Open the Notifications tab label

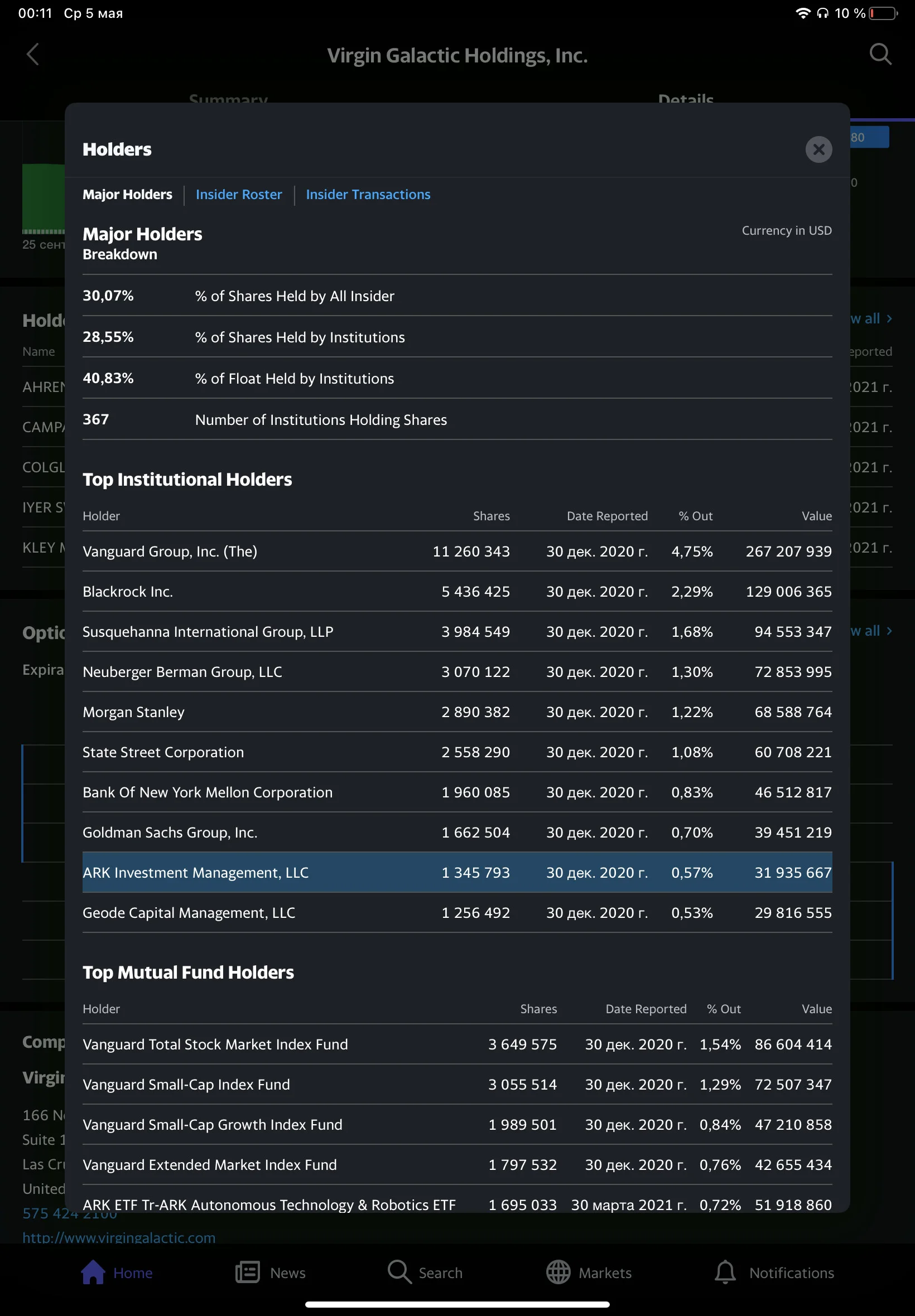point(792,1273)
